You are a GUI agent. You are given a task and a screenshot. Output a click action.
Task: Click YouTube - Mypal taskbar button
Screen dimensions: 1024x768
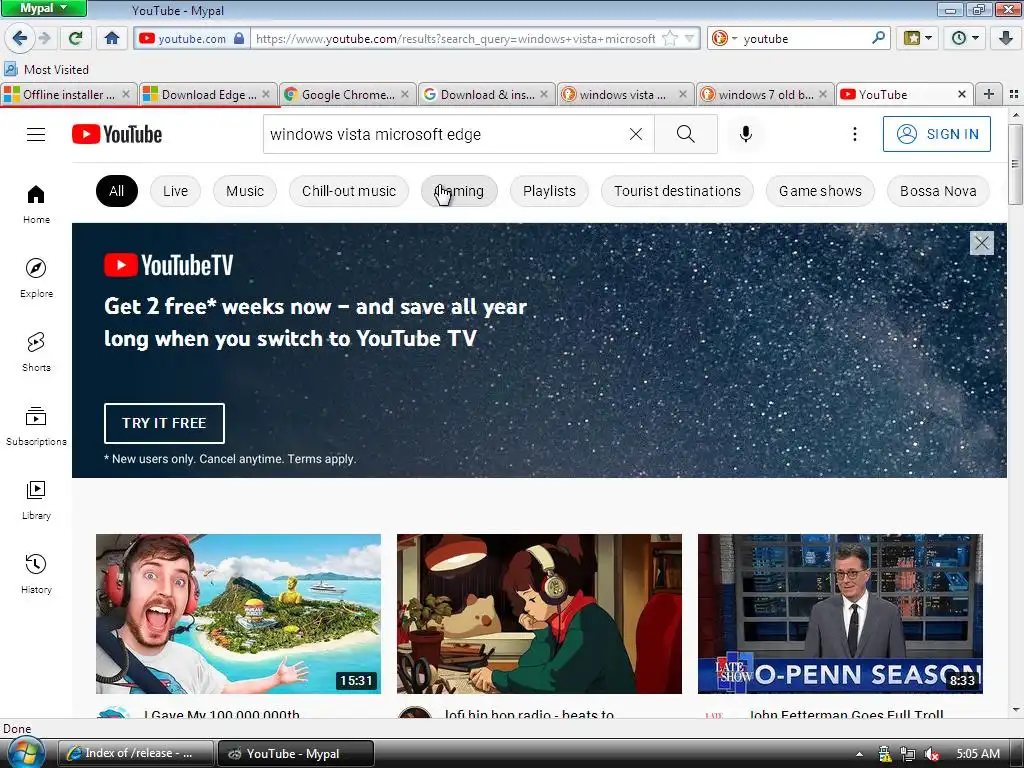(295, 754)
